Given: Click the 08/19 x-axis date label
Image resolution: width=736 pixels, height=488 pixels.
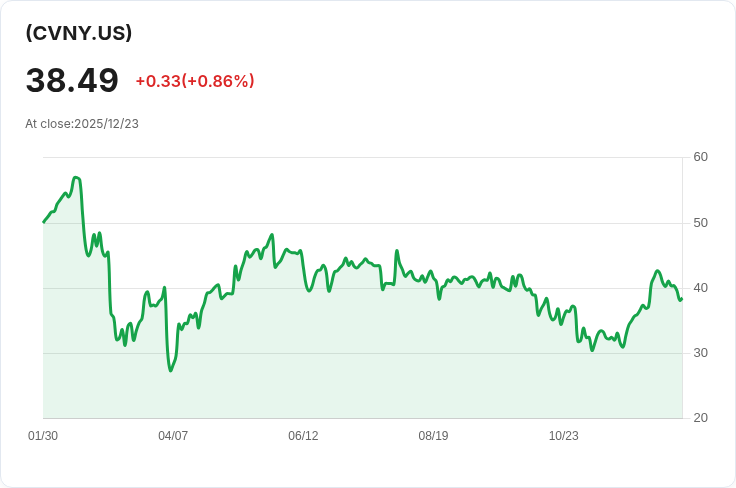Looking at the screenshot, I should point(433,436).
